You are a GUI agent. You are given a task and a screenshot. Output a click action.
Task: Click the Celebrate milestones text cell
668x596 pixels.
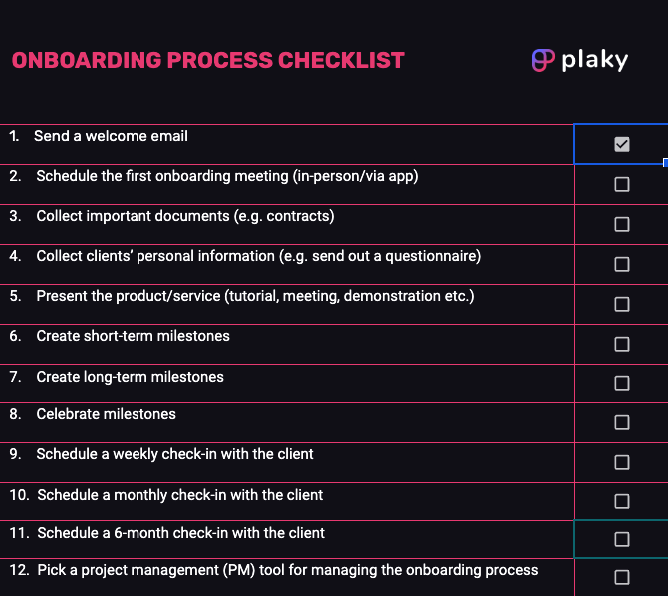click(x=106, y=414)
